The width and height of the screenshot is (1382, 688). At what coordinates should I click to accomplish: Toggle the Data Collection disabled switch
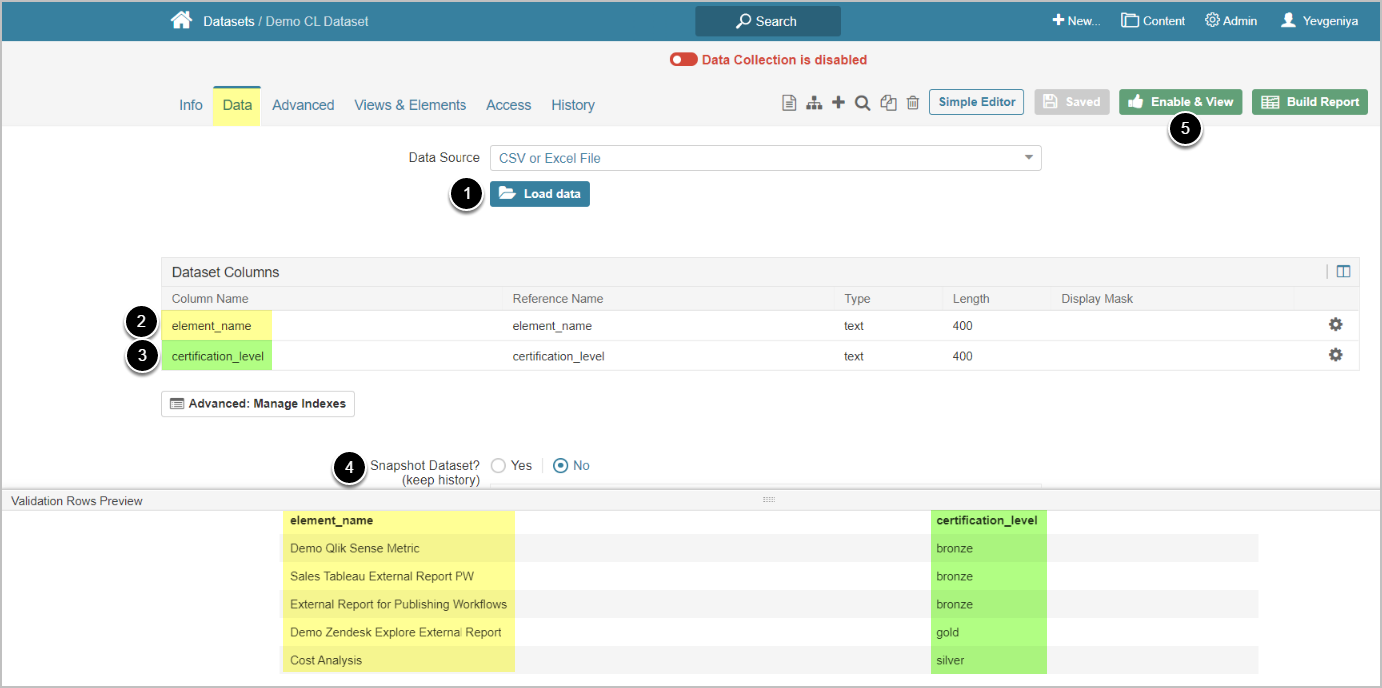click(684, 60)
